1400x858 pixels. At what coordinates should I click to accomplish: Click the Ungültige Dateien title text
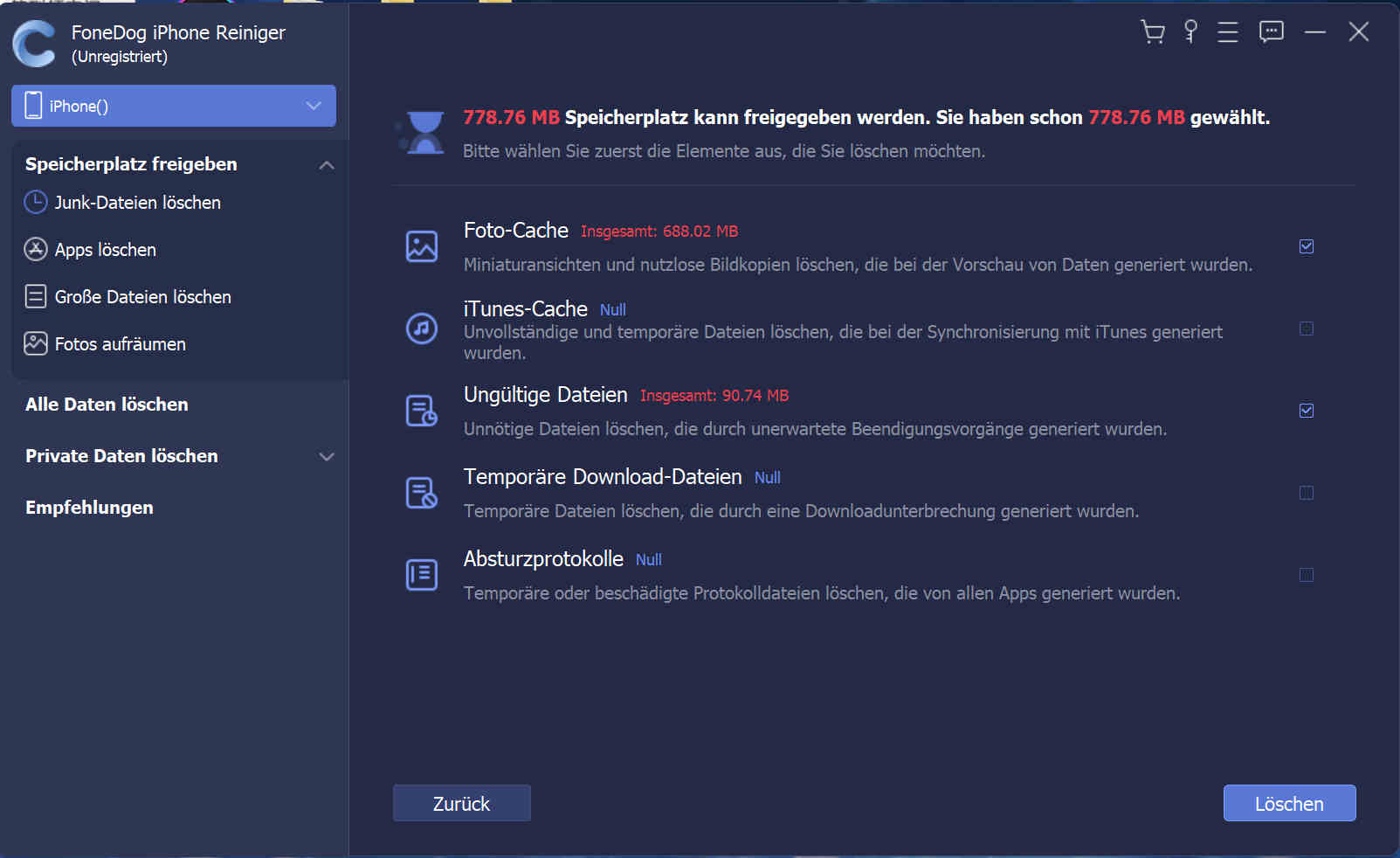click(x=546, y=395)
